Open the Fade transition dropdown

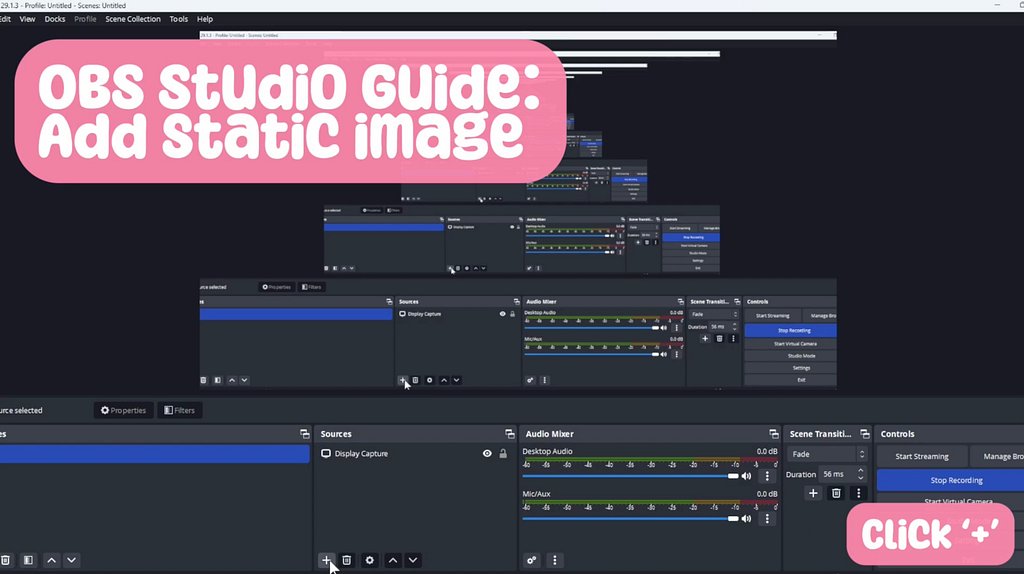coord(826,455)
